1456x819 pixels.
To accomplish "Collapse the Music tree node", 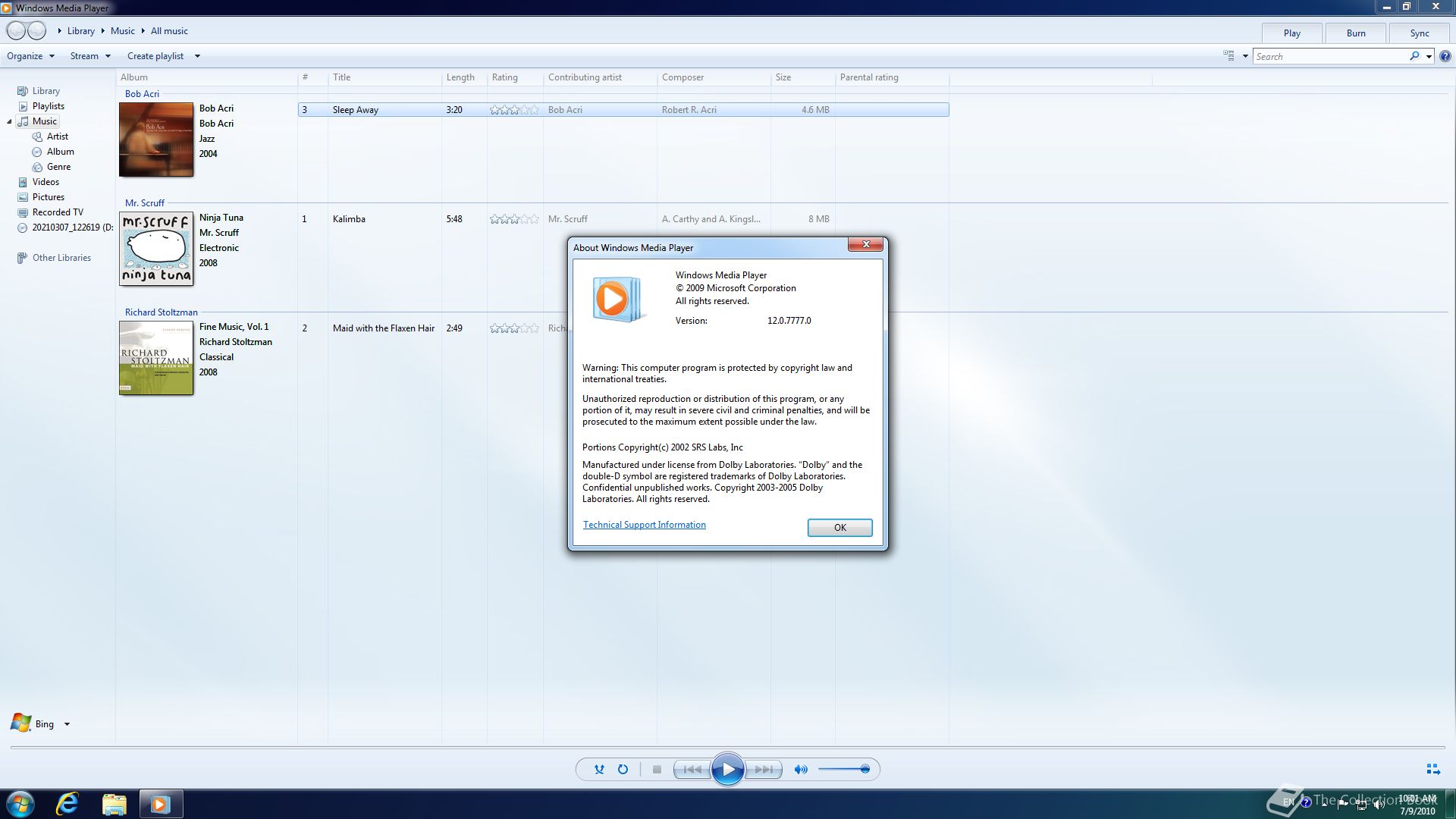I will [9, 121].
